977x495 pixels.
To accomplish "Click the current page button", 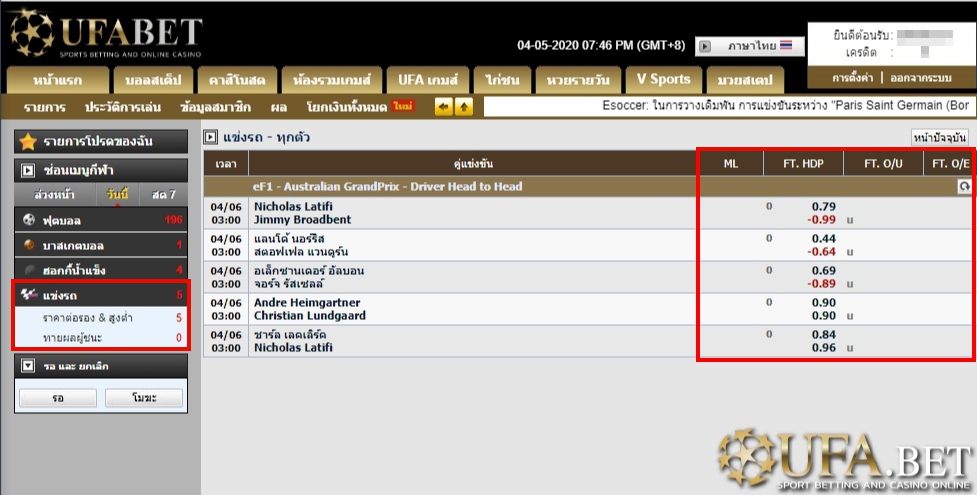I will [x=940, y=137].
